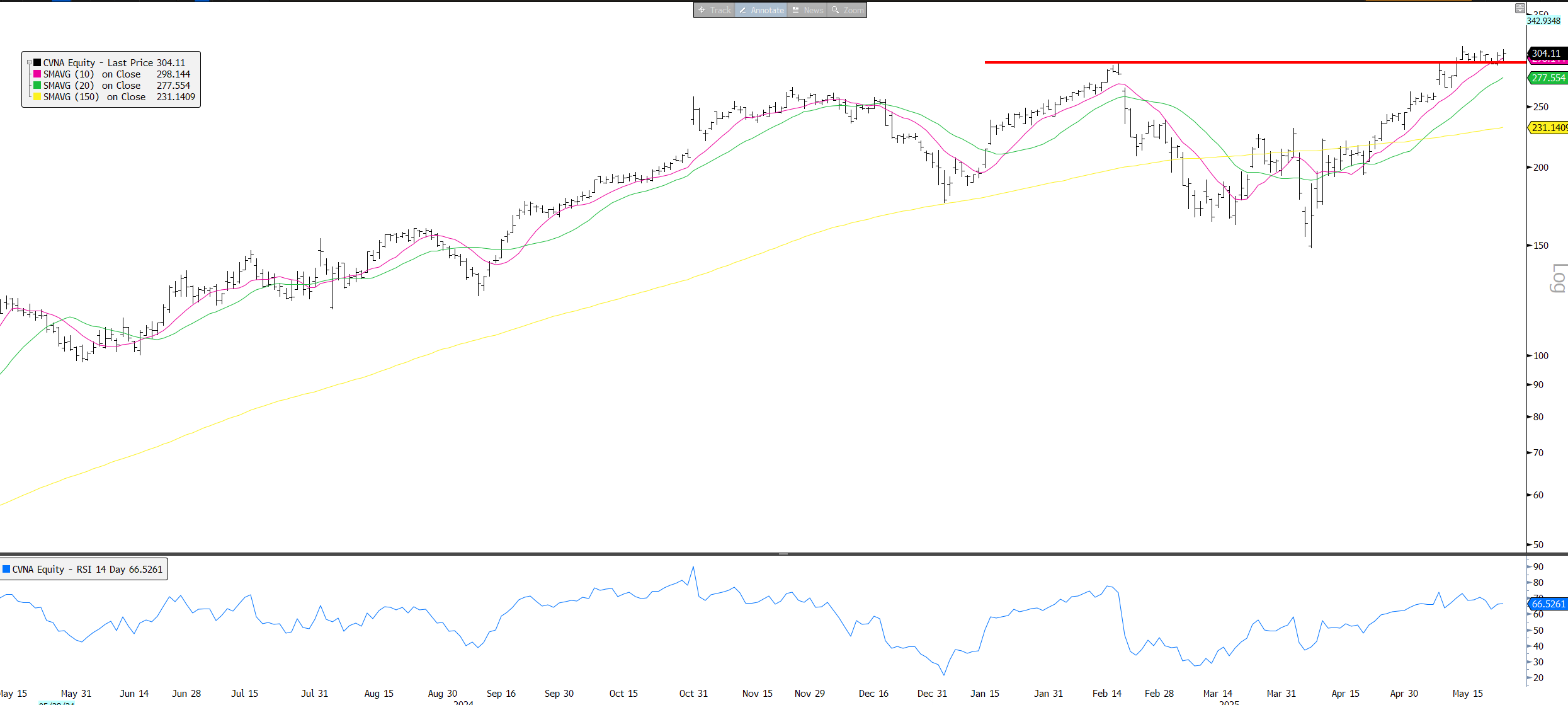Click the yellow SMAVG (150) color swatch

click(x=37, y=97)
